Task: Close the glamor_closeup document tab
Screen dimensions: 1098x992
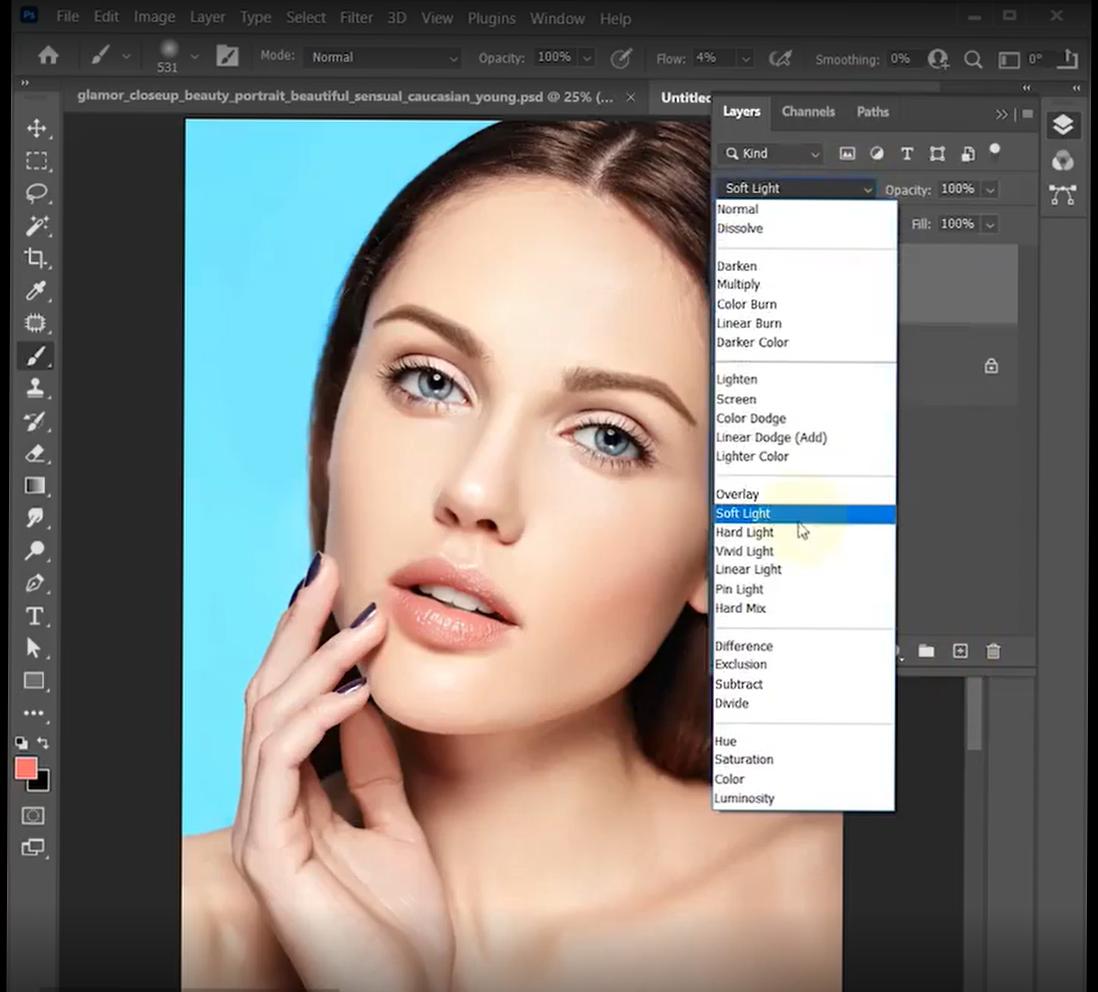Action: [x=630, y=97]
